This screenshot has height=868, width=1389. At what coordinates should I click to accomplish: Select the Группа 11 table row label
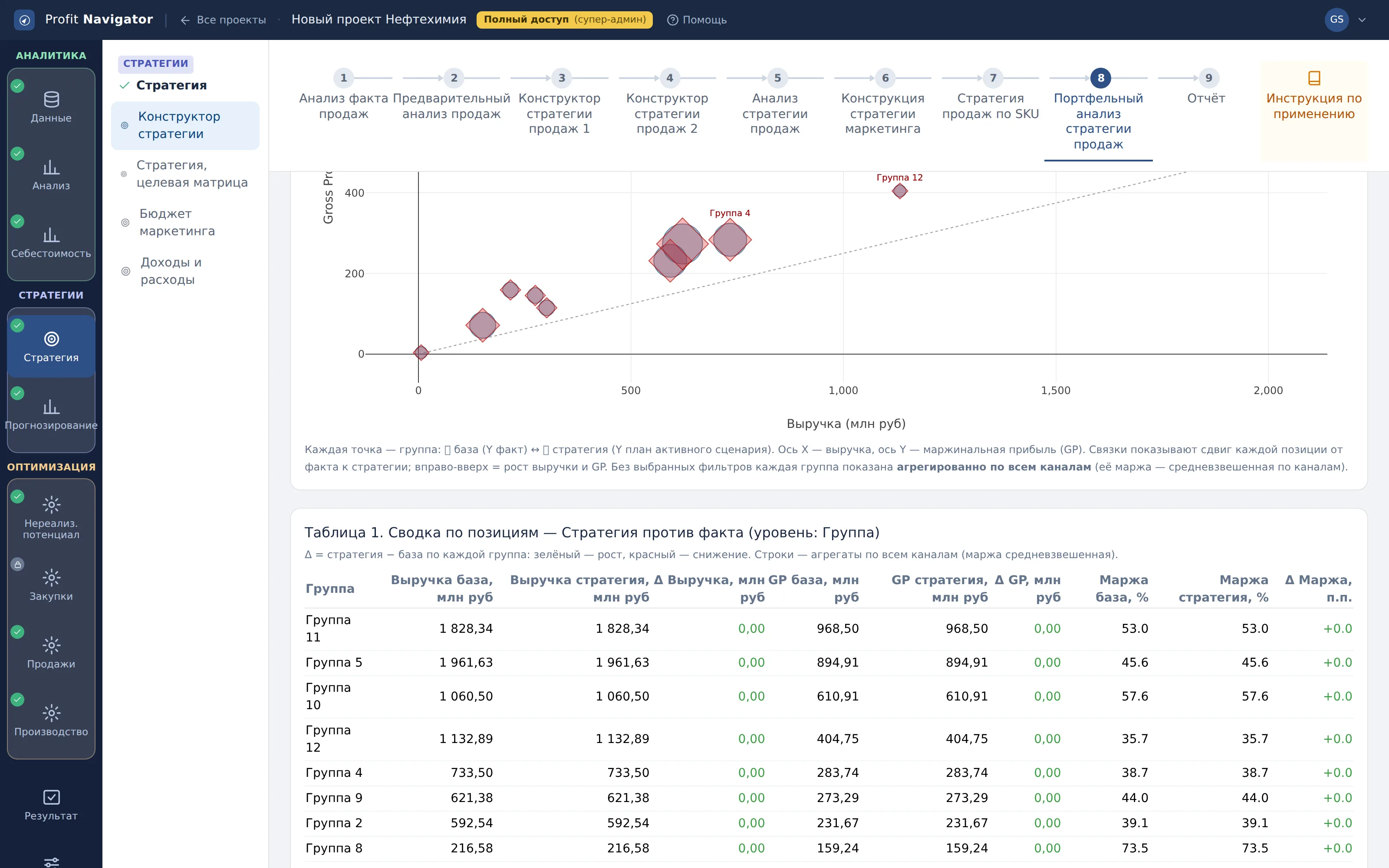pyautogui.click(x=328, y=628)
